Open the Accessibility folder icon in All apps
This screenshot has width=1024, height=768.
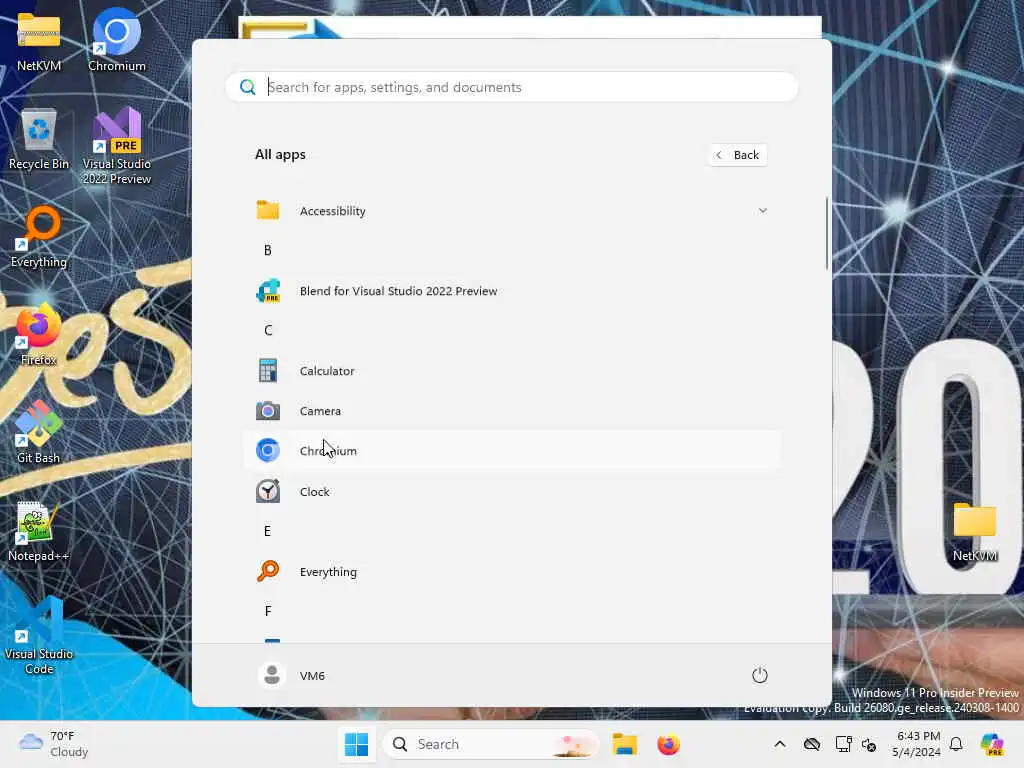tap(268, 210)
